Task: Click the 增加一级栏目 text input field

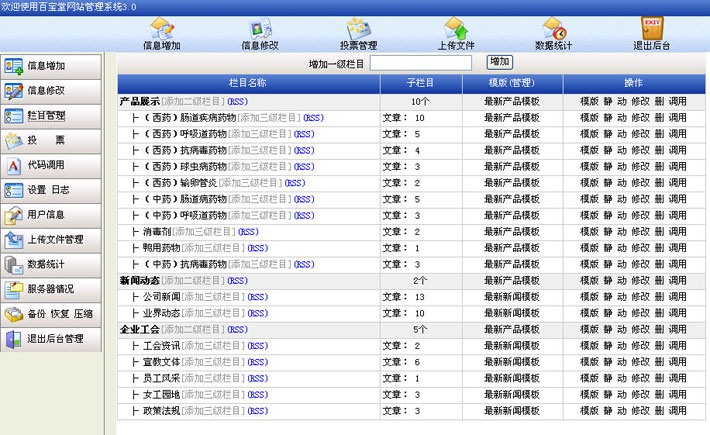Action: pos(421,63)
